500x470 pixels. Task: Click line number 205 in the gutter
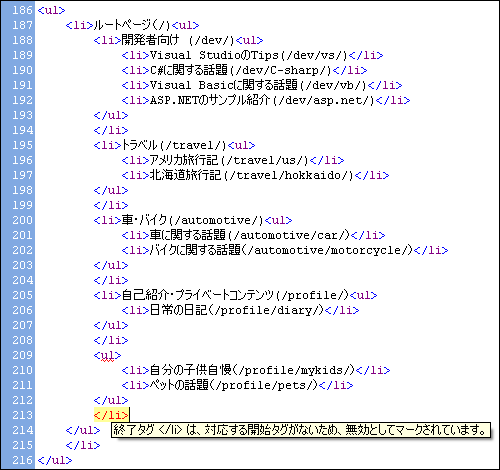pos(22,295)
